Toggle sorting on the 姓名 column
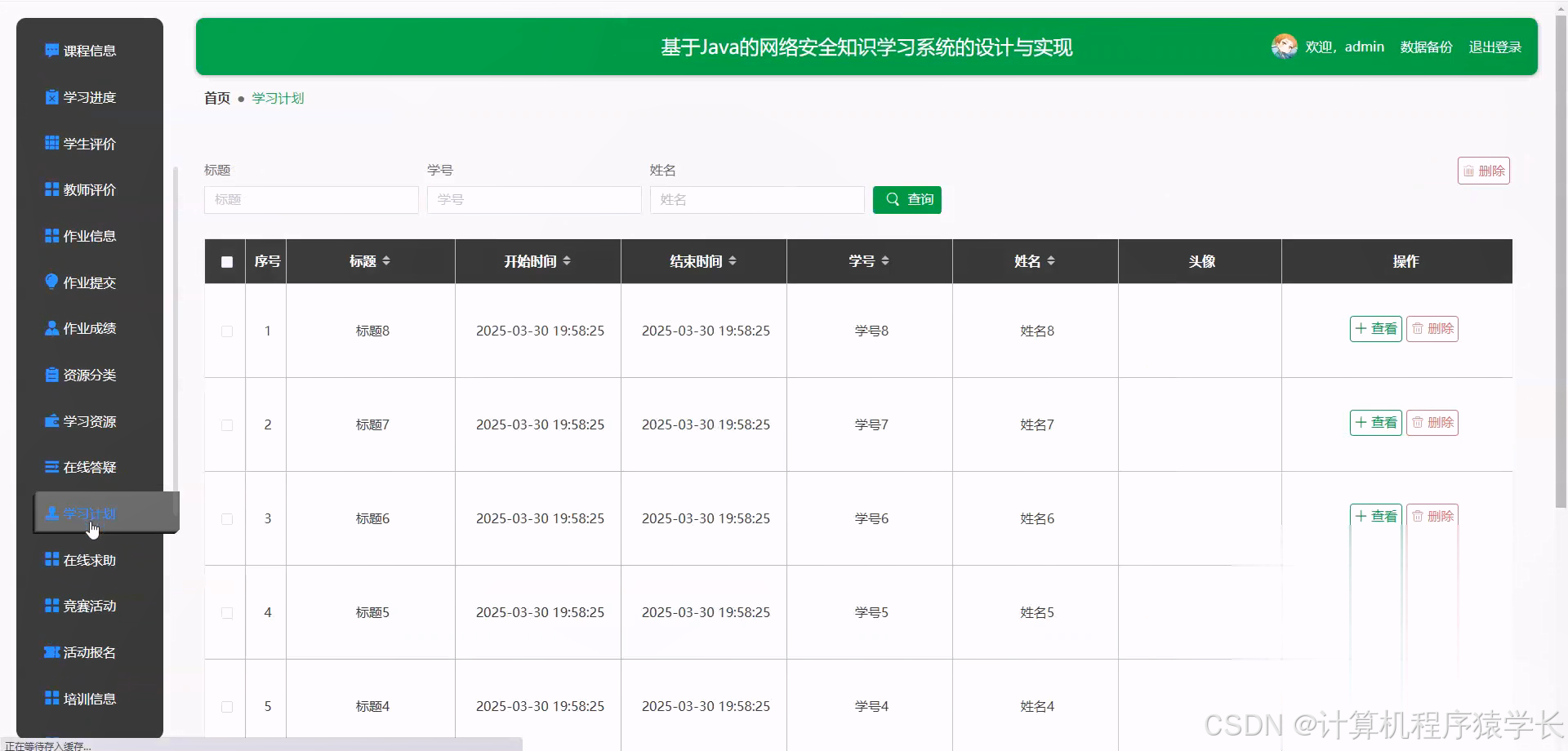The height and width of the screenshot is (751, 1568). tap(1034, 260)
